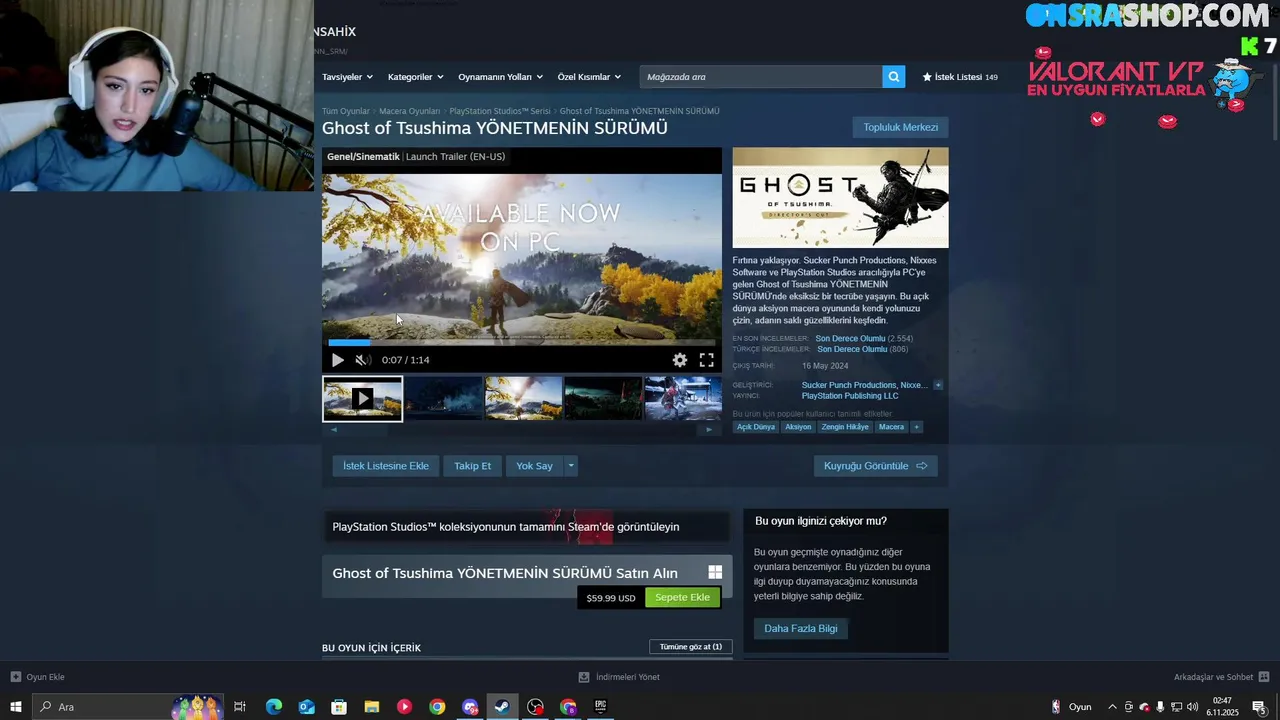
Task: Focus the Mağazada ara search field
Action: [761, 77]
